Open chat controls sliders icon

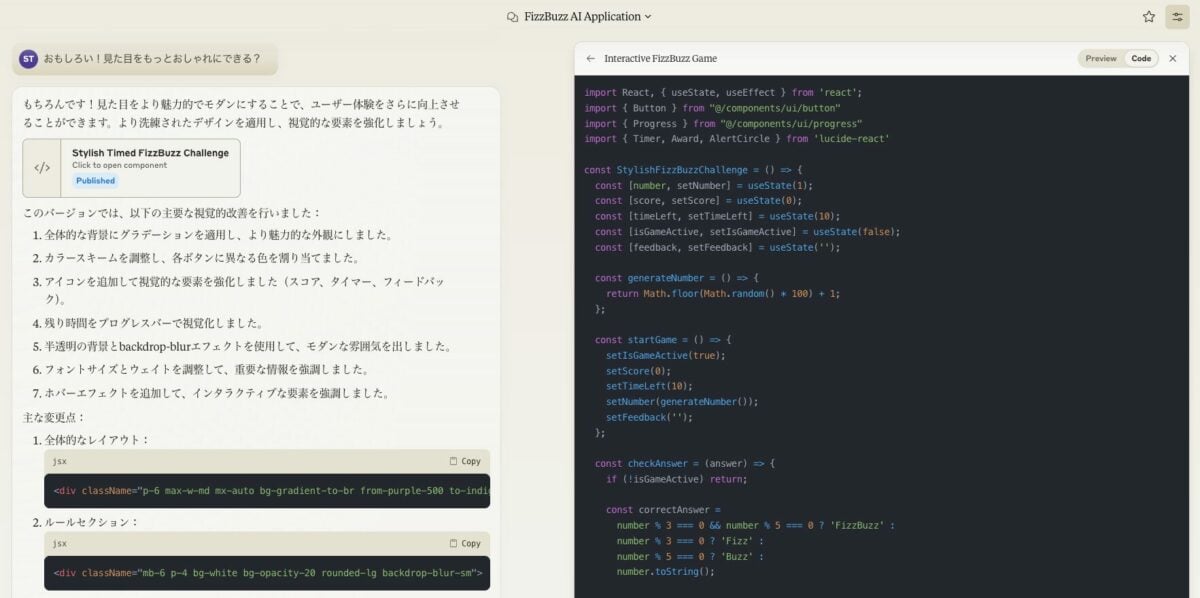pyautogui.click(x=1176, y=16)
